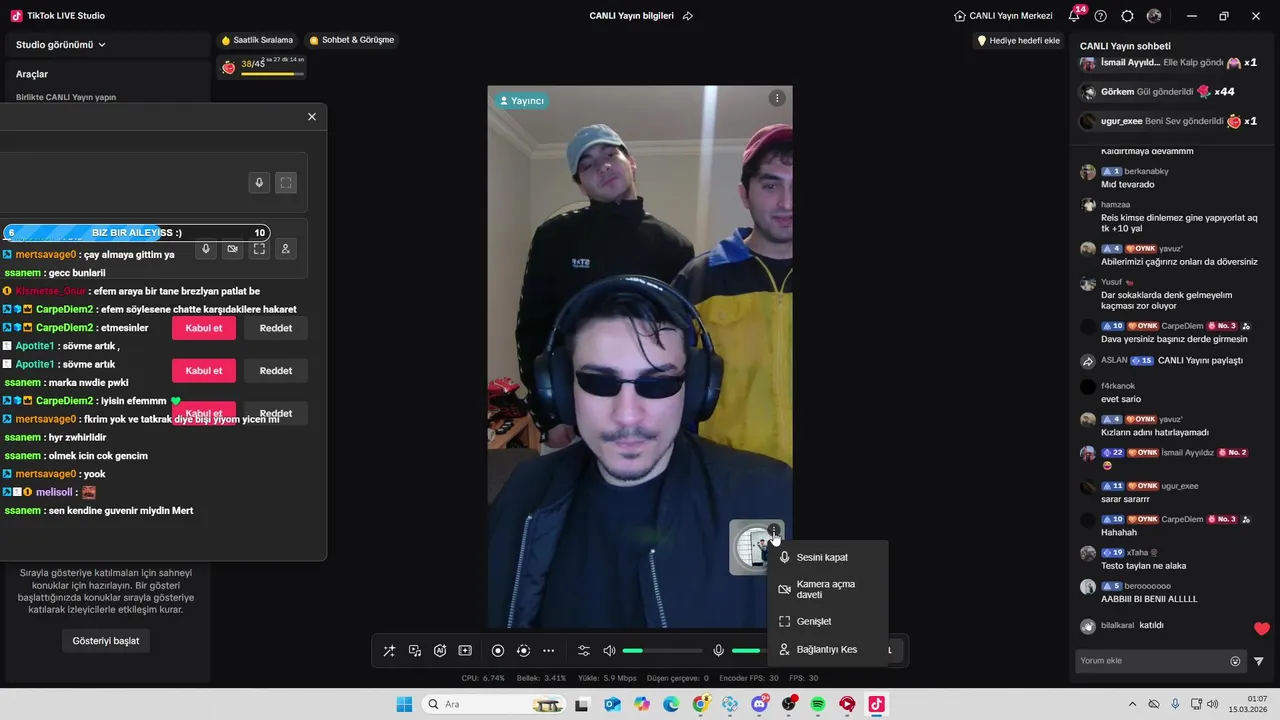The height and width of the screenshot is (720, 1280).
Task: Click the red heart in chat
Action: point(1262,629)
